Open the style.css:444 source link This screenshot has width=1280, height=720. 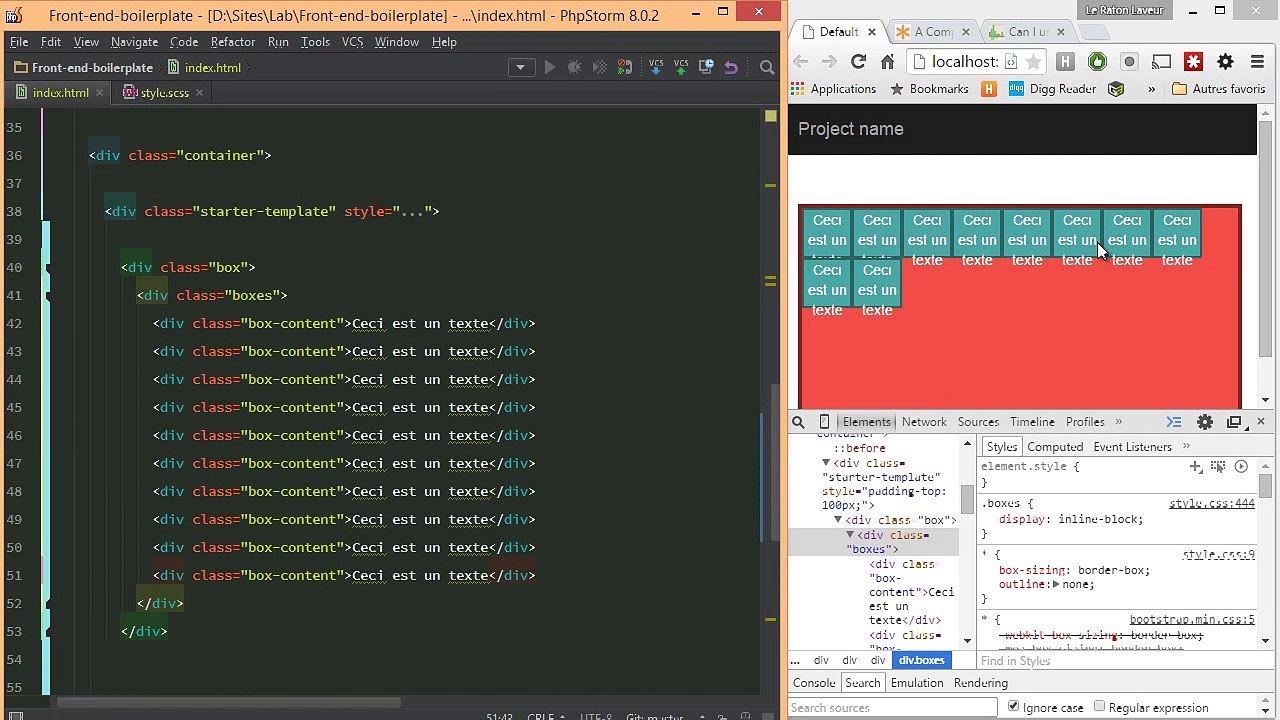pyautogui.click(x=1211, y=503)
